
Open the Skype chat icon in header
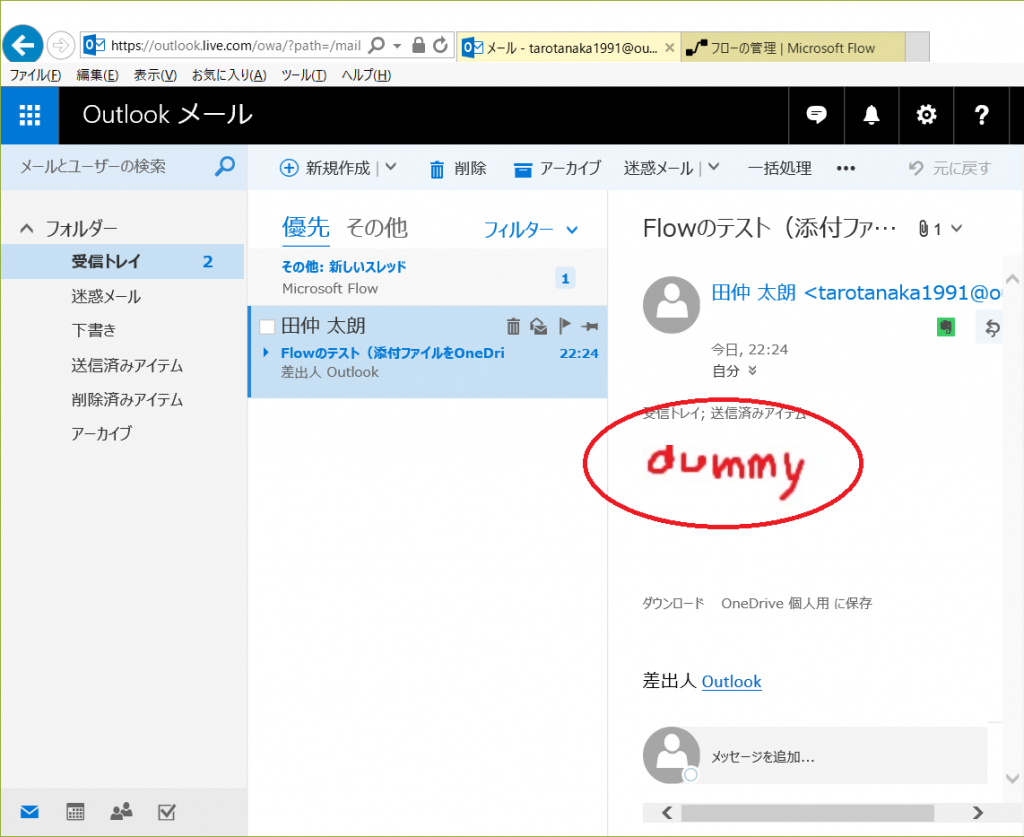[816, 116]
